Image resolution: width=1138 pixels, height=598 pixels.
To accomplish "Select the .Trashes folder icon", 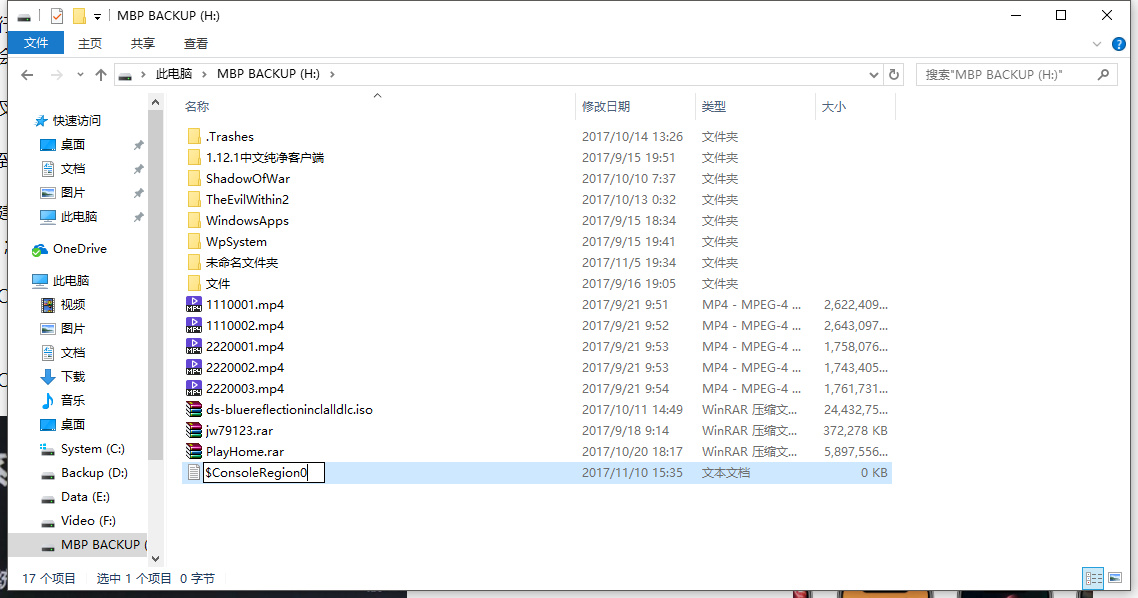I will pos(194,136).
